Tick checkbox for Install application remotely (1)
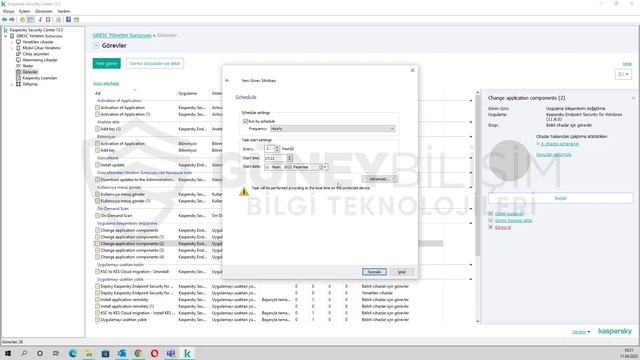The image size is (640, 360). coord(97,306)
